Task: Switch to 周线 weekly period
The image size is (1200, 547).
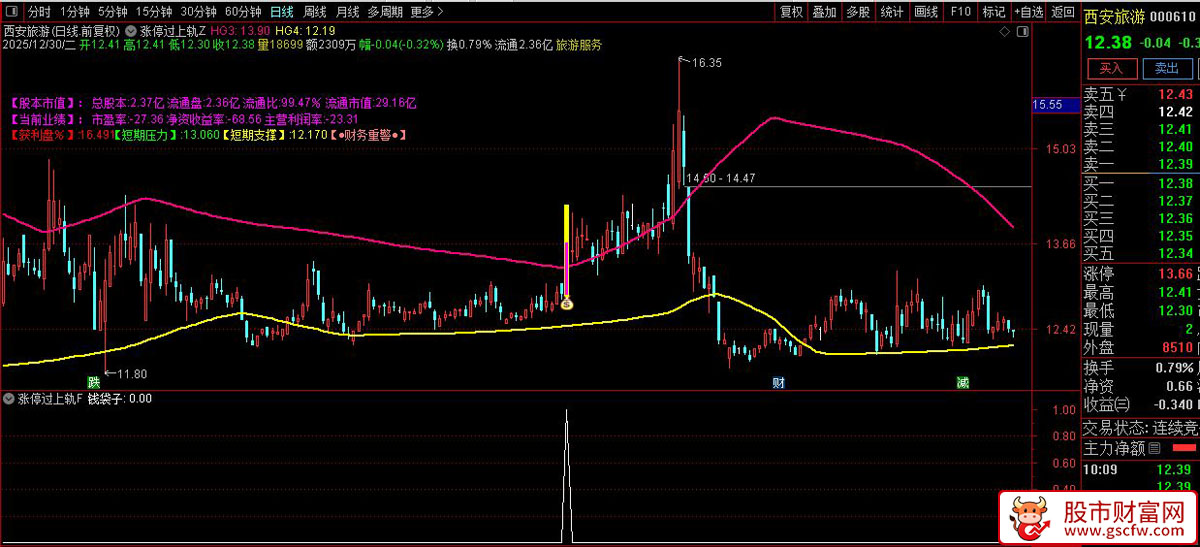Action: pyautogui.click(x=315, y=12)
